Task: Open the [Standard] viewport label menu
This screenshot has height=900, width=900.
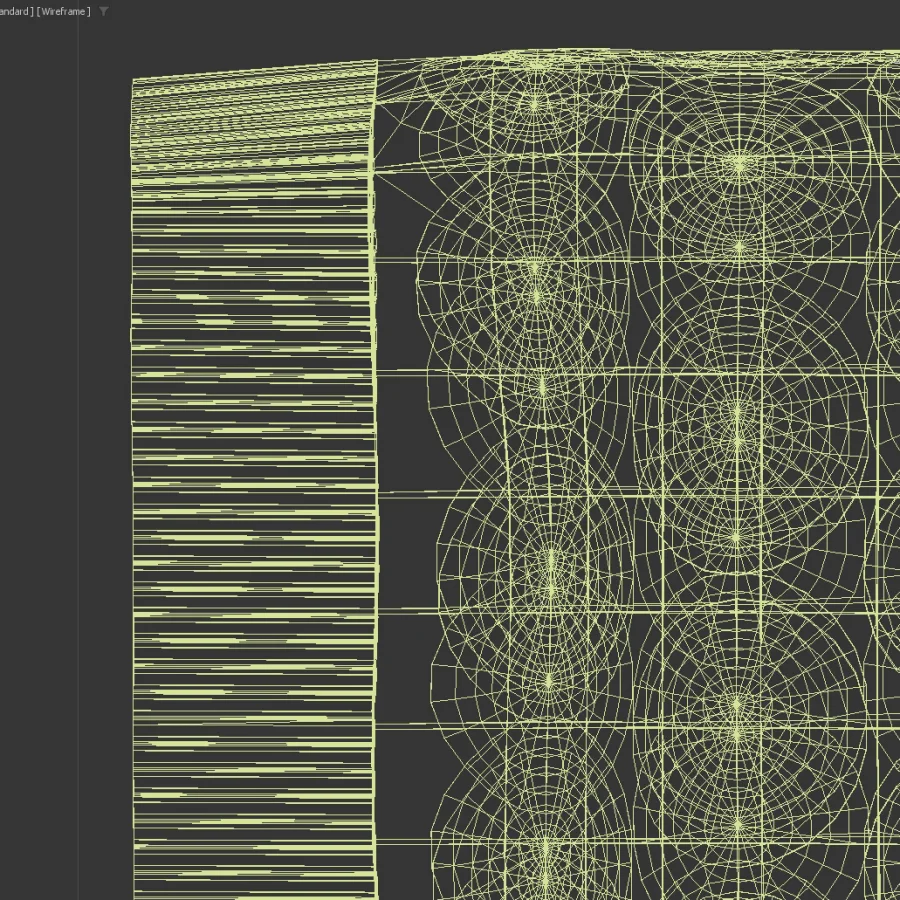Action: click(14, 11)
